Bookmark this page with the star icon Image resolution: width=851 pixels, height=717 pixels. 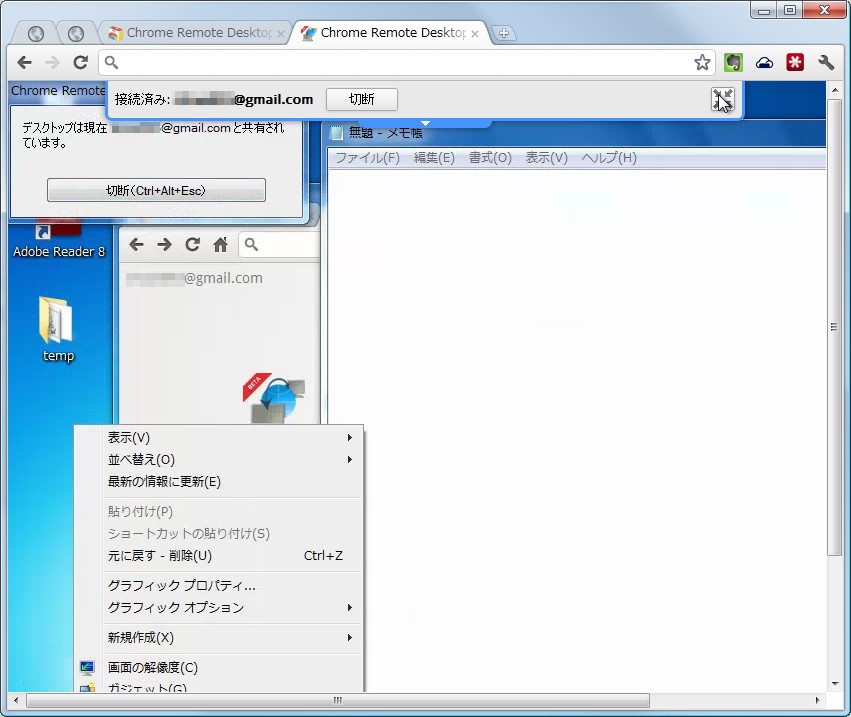pos(703,61)
